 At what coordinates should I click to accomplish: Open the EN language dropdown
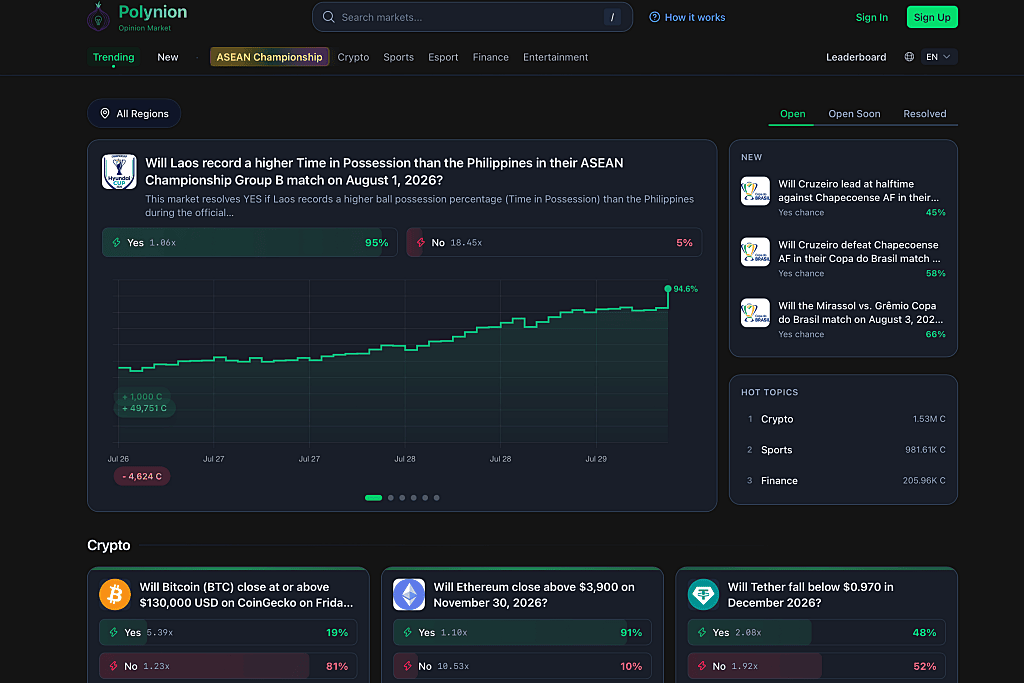tap(938, 57)
